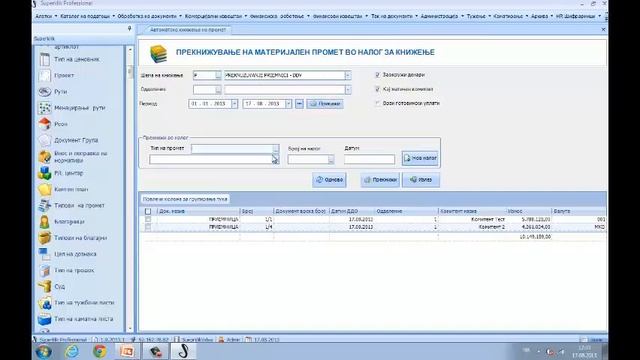The height and width of the screenshot is (360, 640).
Task: Click the Прикажи button
Action: point(325,104)
